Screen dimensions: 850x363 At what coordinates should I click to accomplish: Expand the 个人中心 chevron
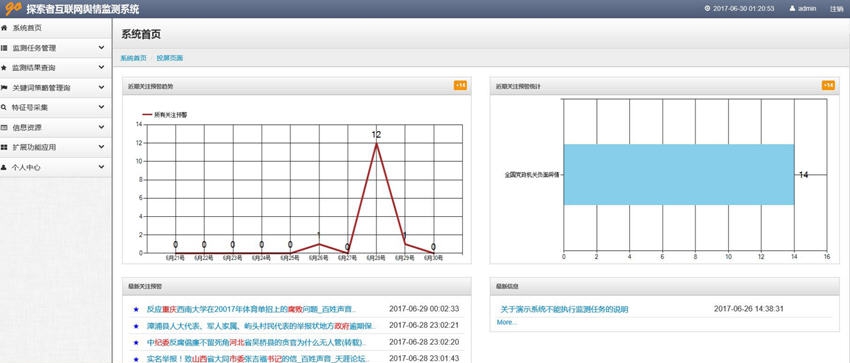(101, 167)
